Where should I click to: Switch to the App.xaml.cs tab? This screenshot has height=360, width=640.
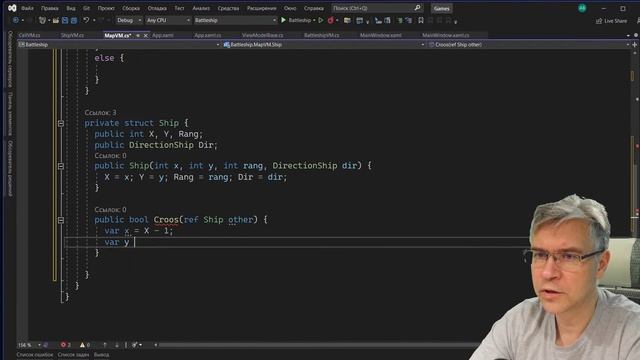coord(208,36)
